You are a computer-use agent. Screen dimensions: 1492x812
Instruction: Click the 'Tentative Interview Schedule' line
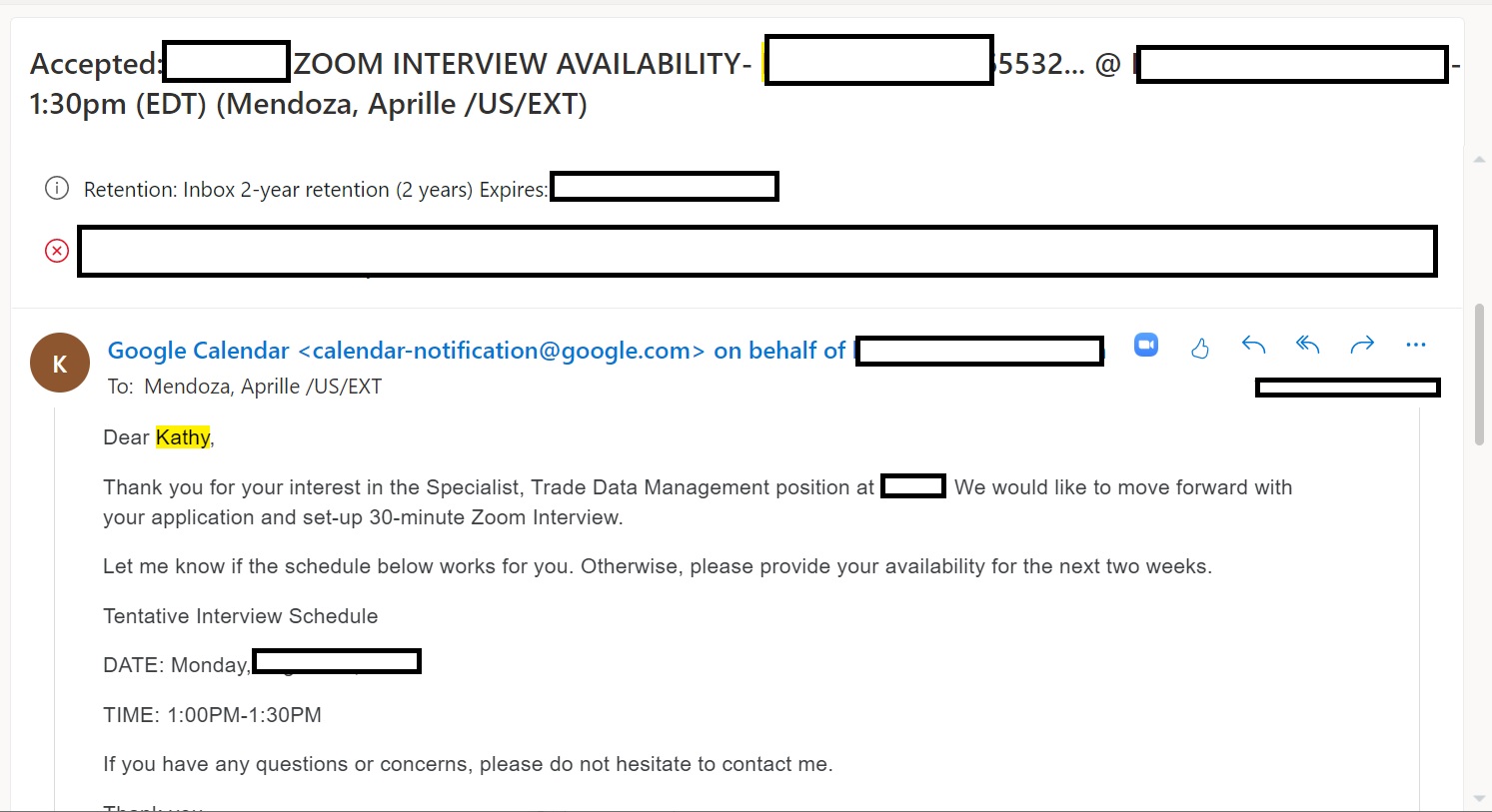coord(240,616)
